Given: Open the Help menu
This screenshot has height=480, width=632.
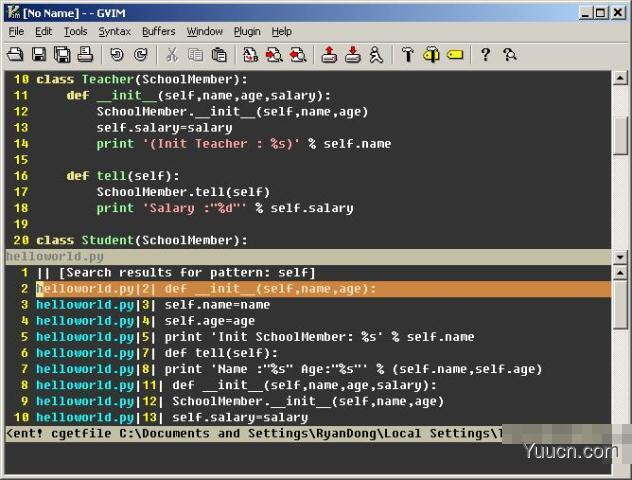Looking at the screenshot, I should click(281, 31).
